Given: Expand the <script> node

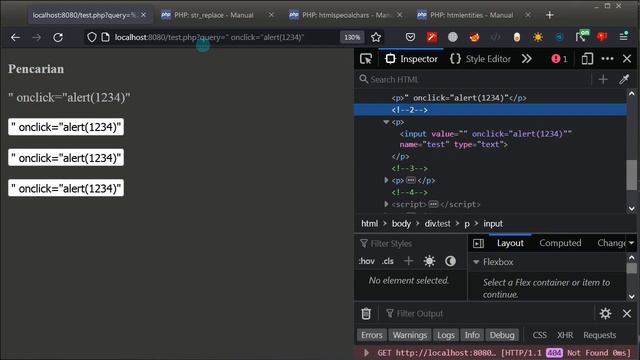Looking at the screenshot, I should (x=386, y=204).
